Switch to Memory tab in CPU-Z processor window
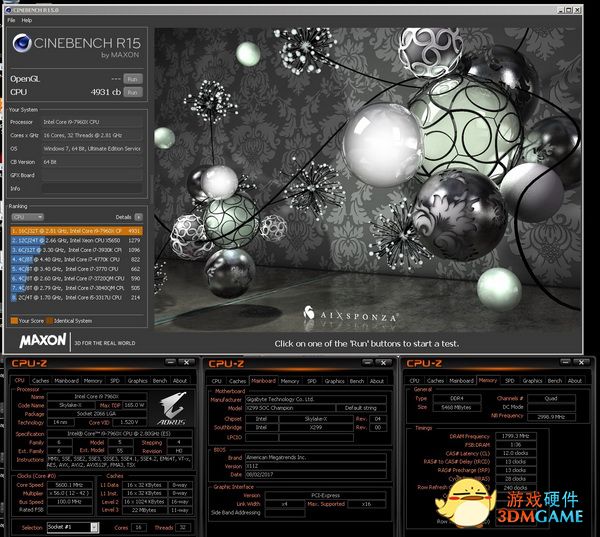The width and height of the screenshot is (600, 537). pos(93,380)
